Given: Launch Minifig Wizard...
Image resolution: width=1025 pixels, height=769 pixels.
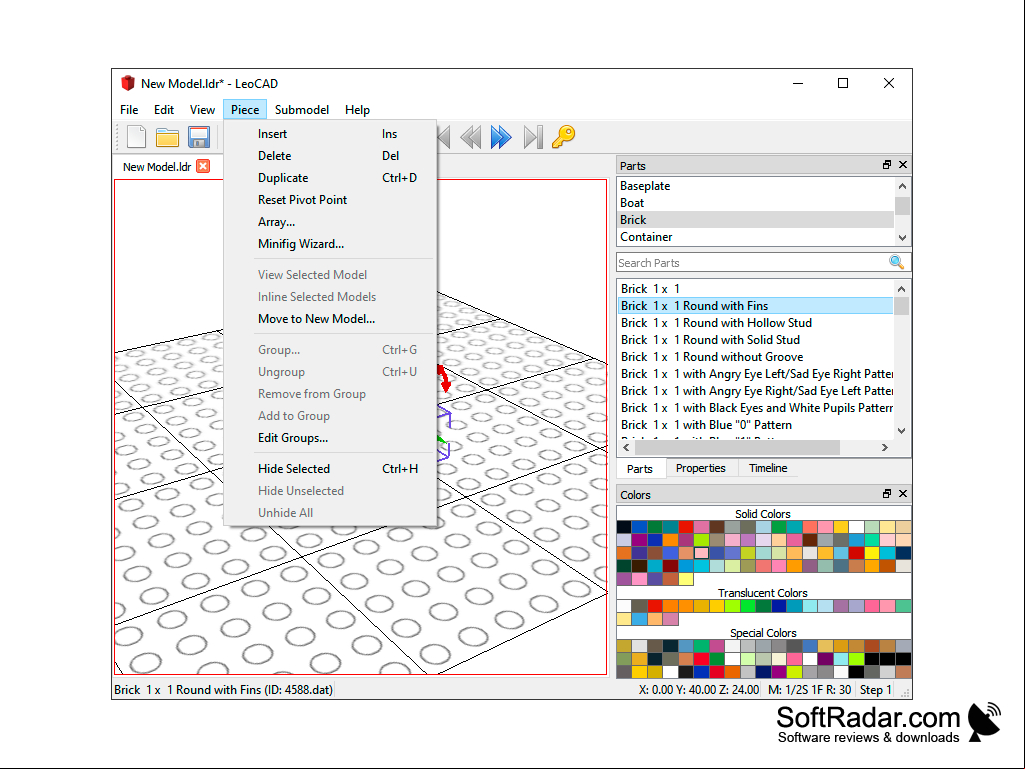Looking at the screenshot, I should [330, 244].
